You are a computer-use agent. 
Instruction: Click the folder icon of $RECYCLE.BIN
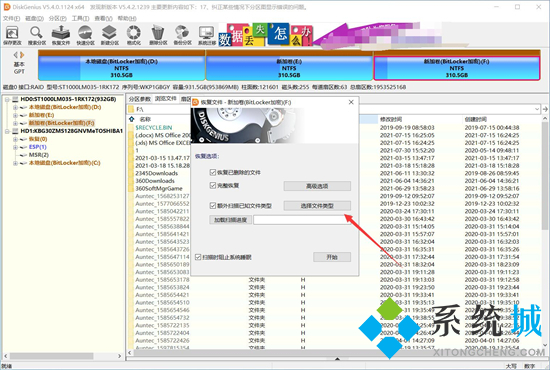pyautogui.click(x=131, y=128)
